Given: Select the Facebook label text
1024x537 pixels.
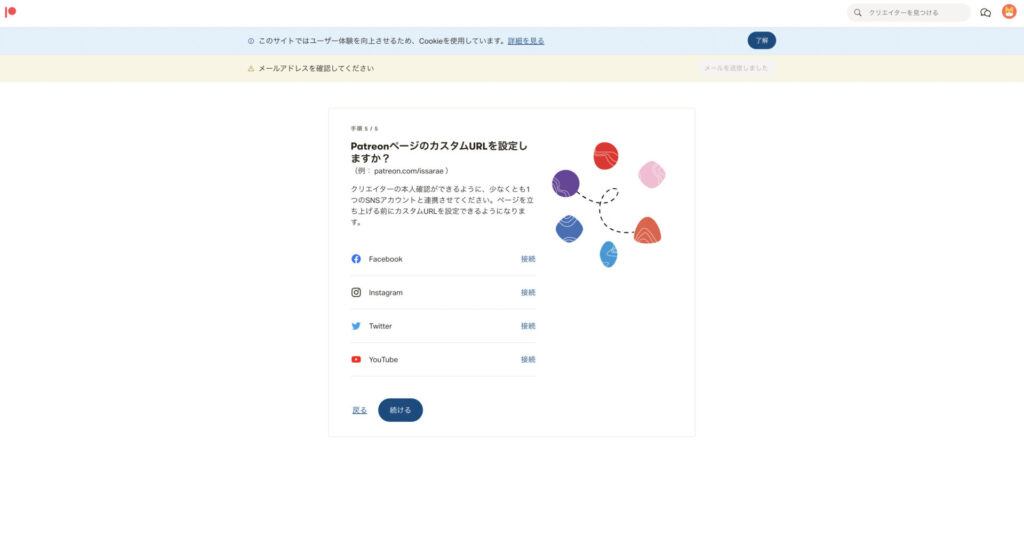Looking at the screenshot, I should click(385, 259).
